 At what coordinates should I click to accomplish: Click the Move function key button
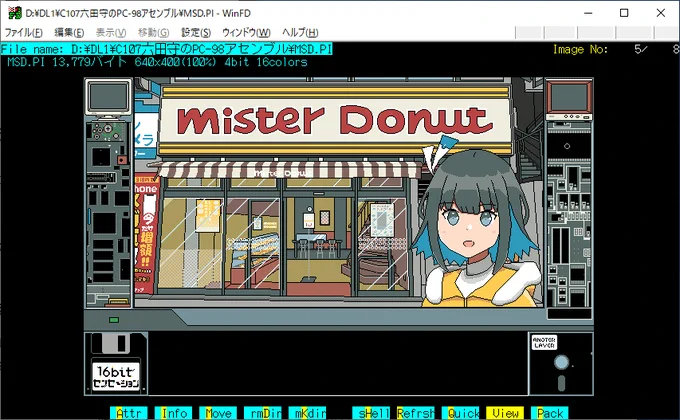(x=218, y=413)
